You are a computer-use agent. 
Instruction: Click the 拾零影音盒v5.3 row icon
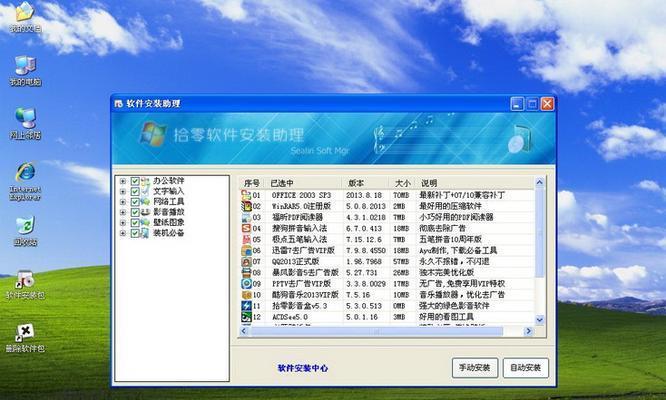point(246,306)
